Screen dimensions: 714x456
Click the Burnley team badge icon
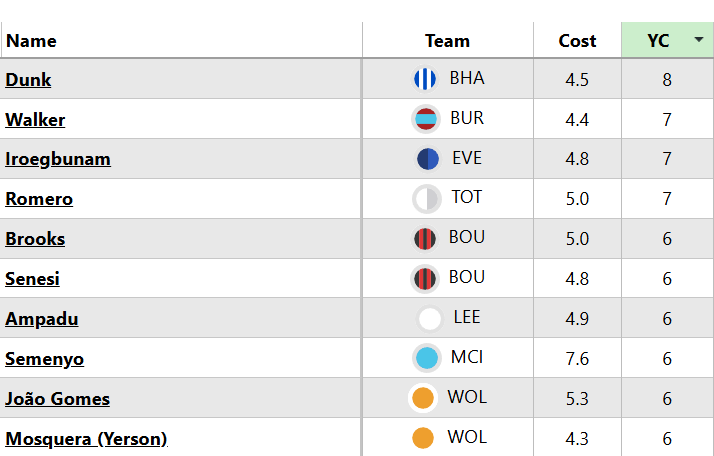[x=426, y=119]
